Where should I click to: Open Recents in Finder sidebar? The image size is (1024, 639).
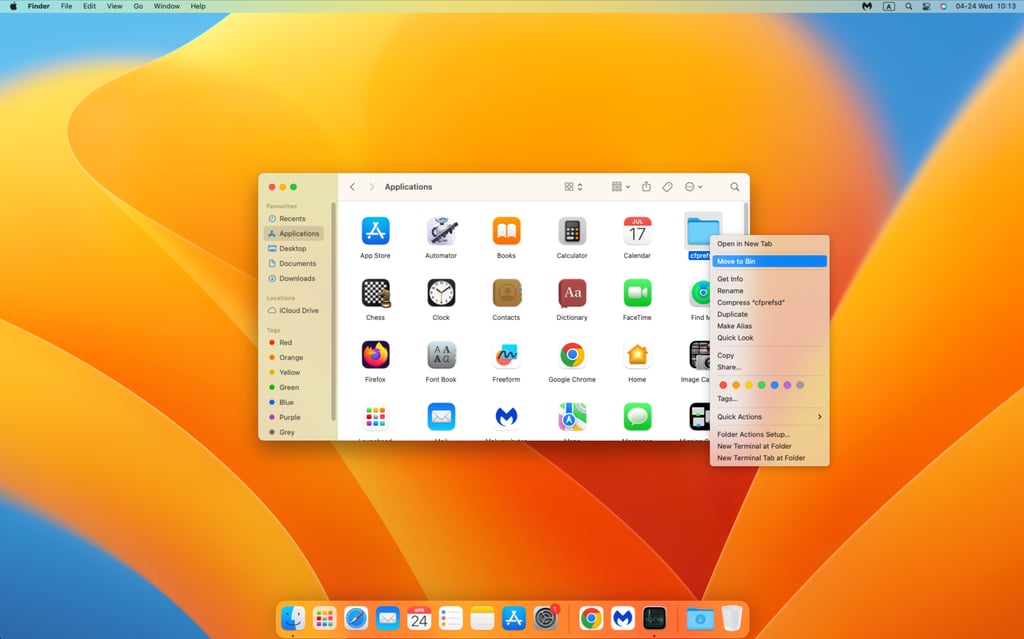tap(294, 219)
